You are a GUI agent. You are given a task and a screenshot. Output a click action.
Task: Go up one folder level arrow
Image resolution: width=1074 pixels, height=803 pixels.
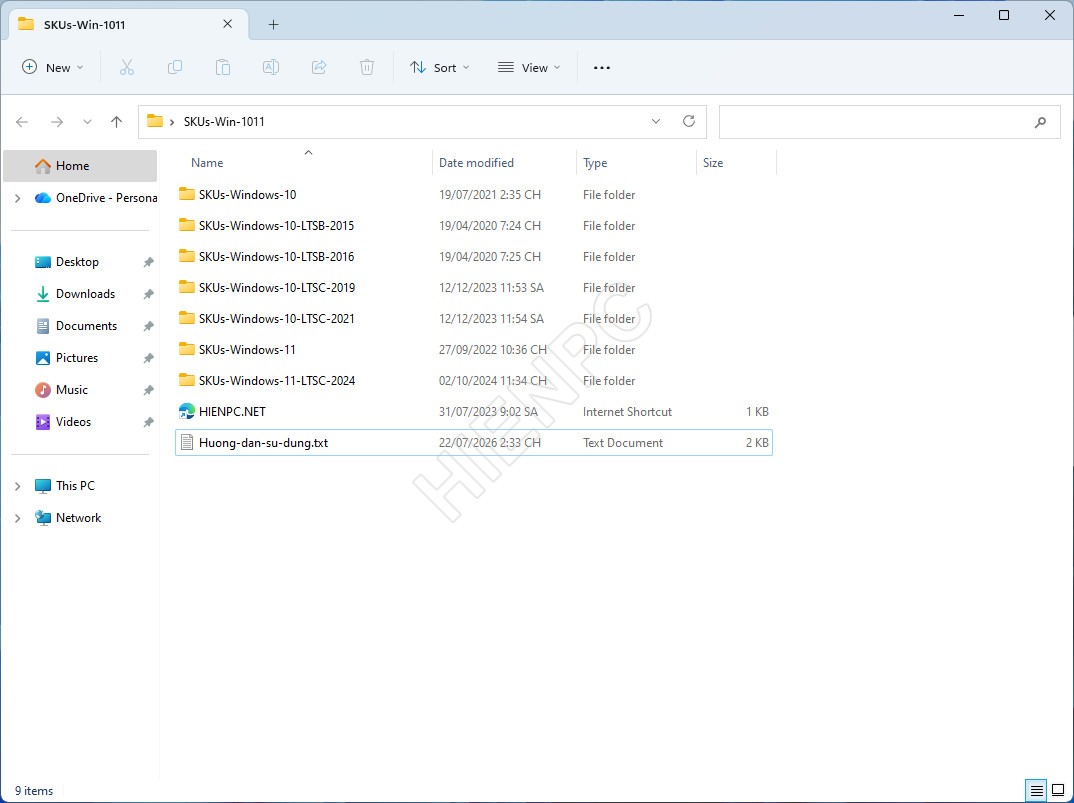[x=116, y=122]
